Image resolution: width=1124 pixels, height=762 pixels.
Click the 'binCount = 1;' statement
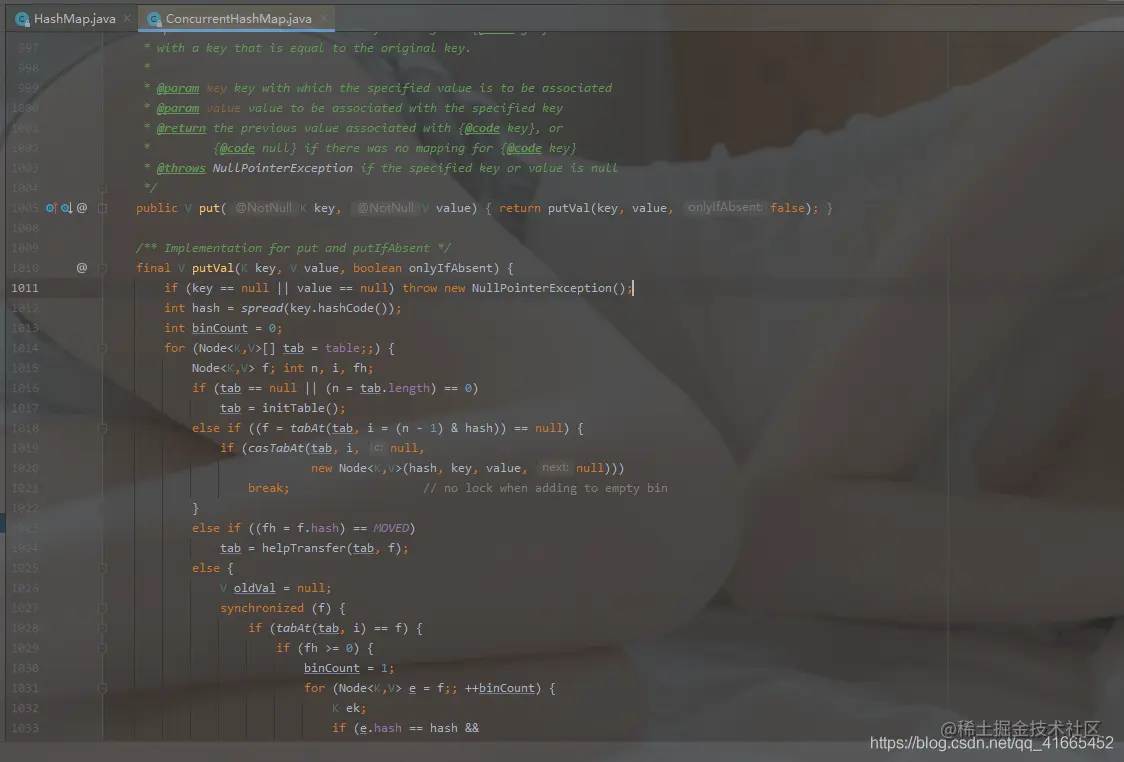349,668
